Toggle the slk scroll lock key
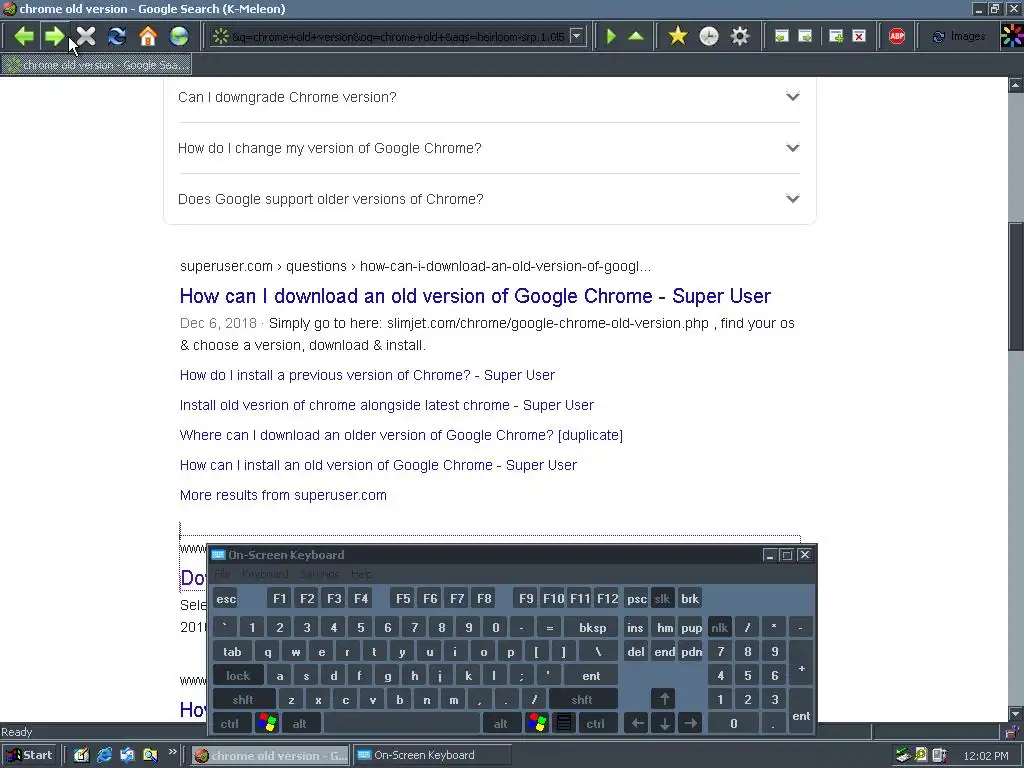Viewport: 1024px width, 768px height. coord(662,599)
